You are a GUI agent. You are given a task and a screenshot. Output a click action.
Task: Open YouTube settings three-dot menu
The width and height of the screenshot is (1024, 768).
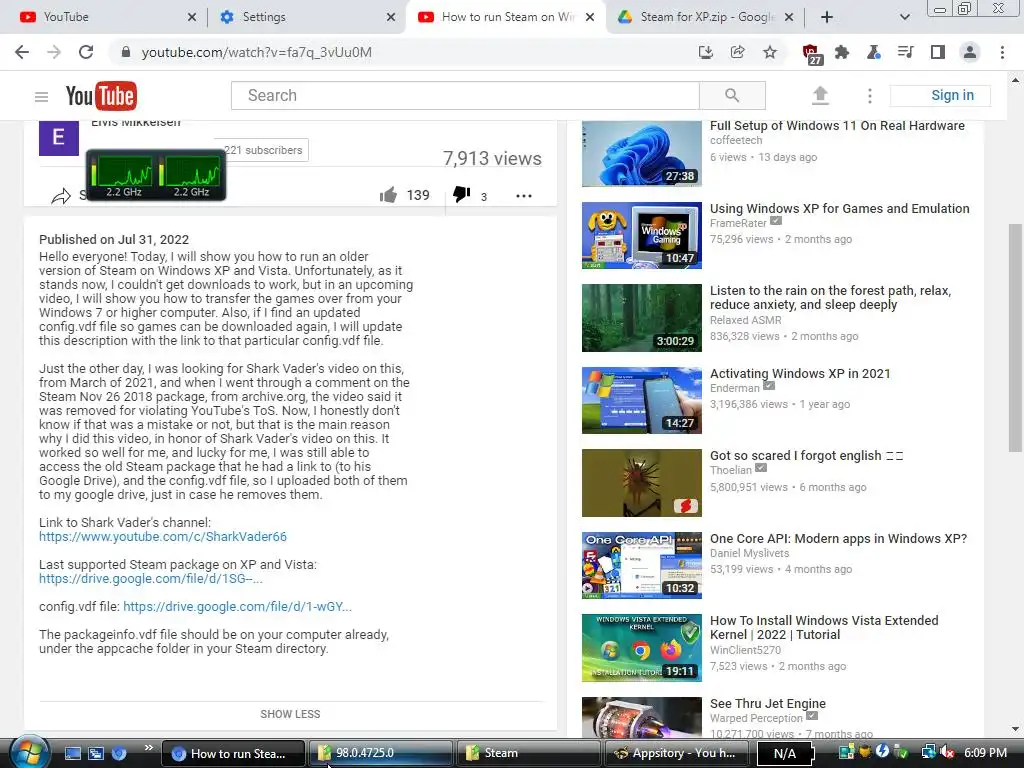[869, 96]
